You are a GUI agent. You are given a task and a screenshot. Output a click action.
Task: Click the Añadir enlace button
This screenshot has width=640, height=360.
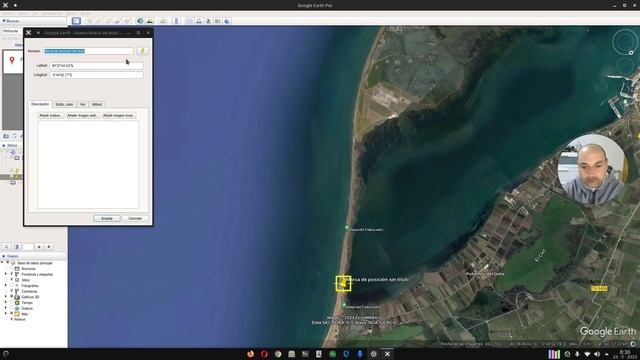[51, 116]
